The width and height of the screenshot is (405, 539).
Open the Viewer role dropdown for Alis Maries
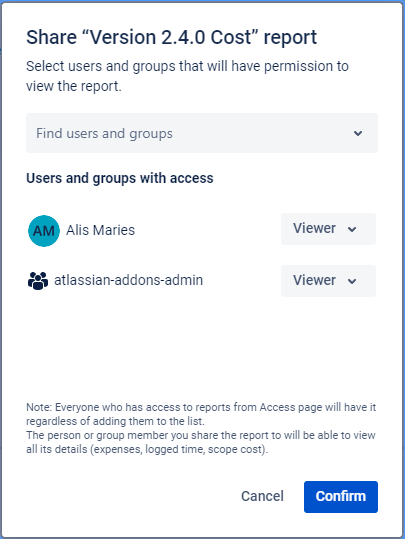point(328,229)
